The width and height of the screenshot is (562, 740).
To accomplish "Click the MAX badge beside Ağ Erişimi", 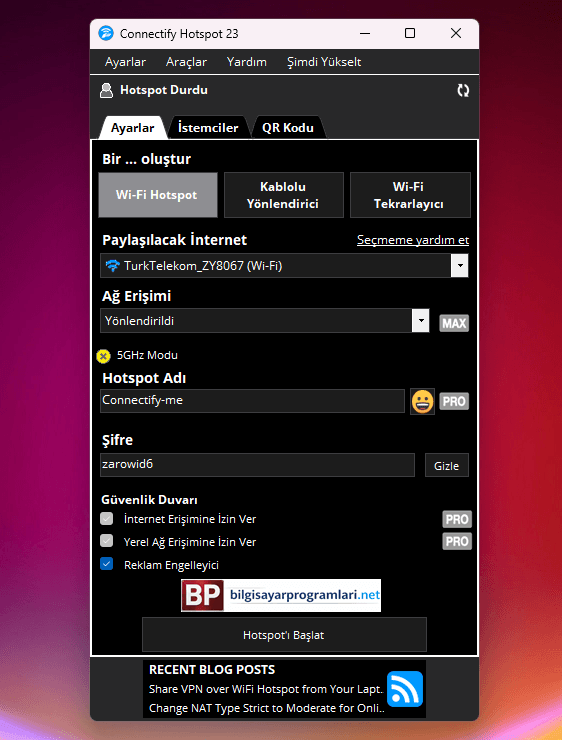I will coord(454,323).
